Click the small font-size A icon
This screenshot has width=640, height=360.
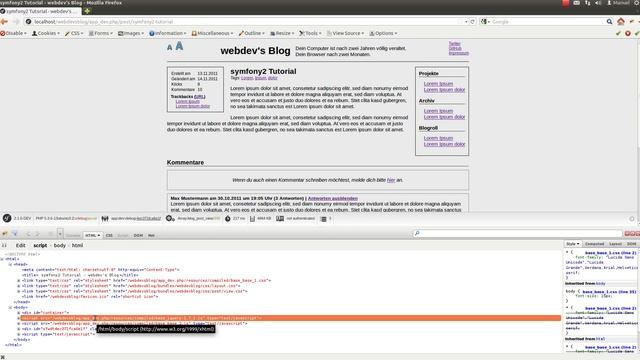(169, 48)
